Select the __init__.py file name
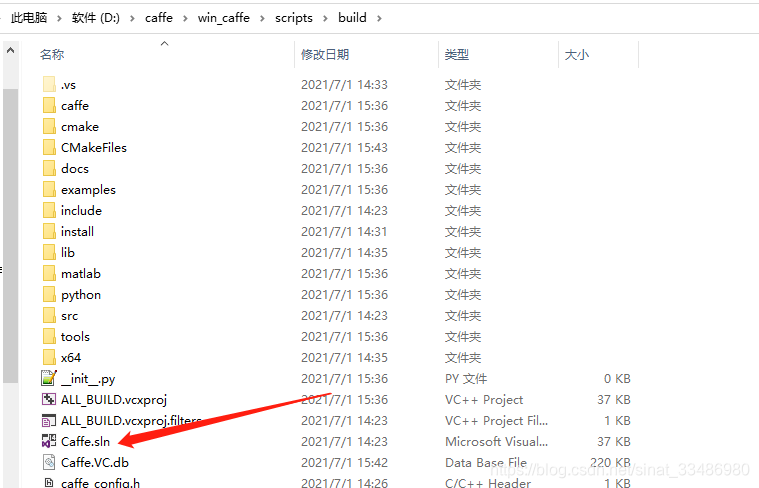Viewport: 759px width, 488px height. point(88,379)
